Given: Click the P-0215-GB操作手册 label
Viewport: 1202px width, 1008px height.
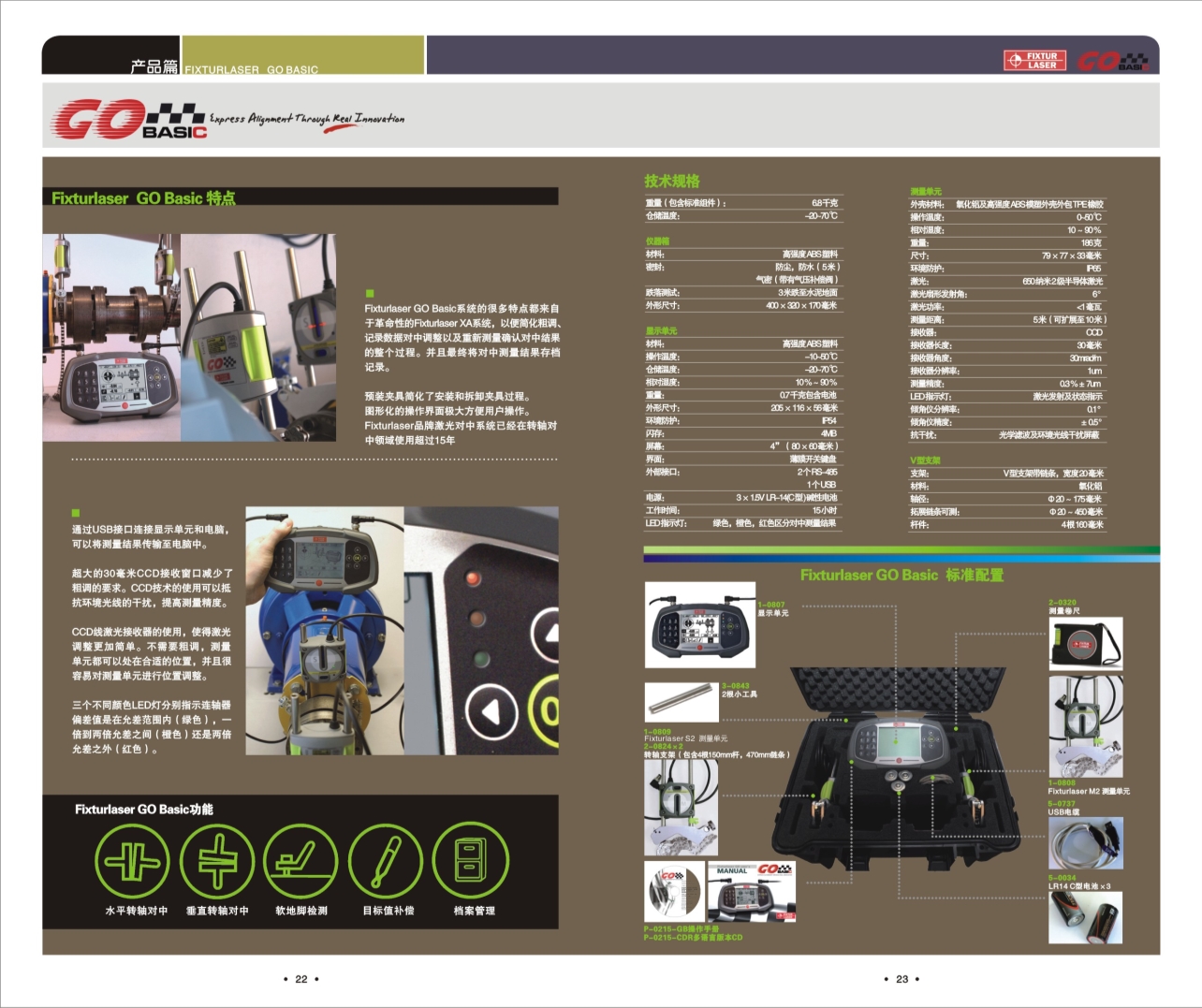Looking at the screenshot, I should click(682, 928).
